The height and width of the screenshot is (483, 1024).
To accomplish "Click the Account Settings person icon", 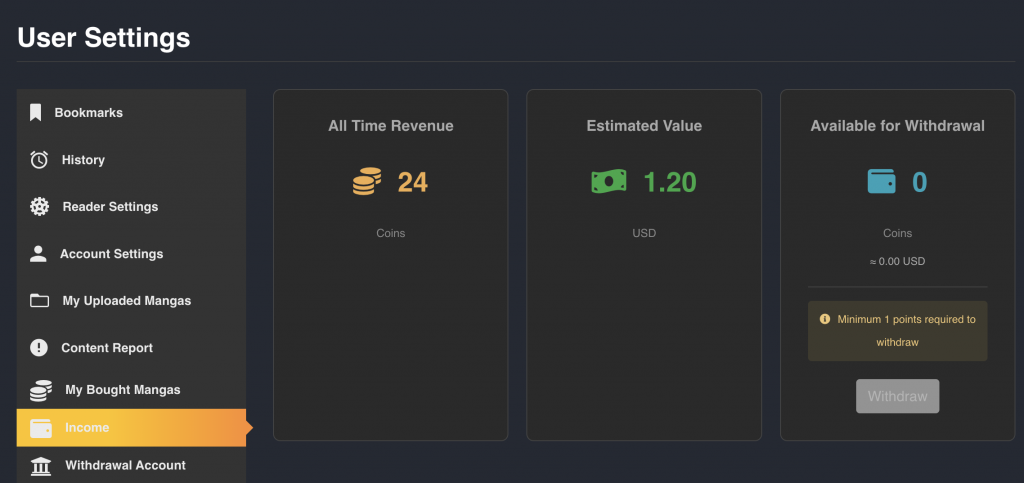I will coord(38,254).
